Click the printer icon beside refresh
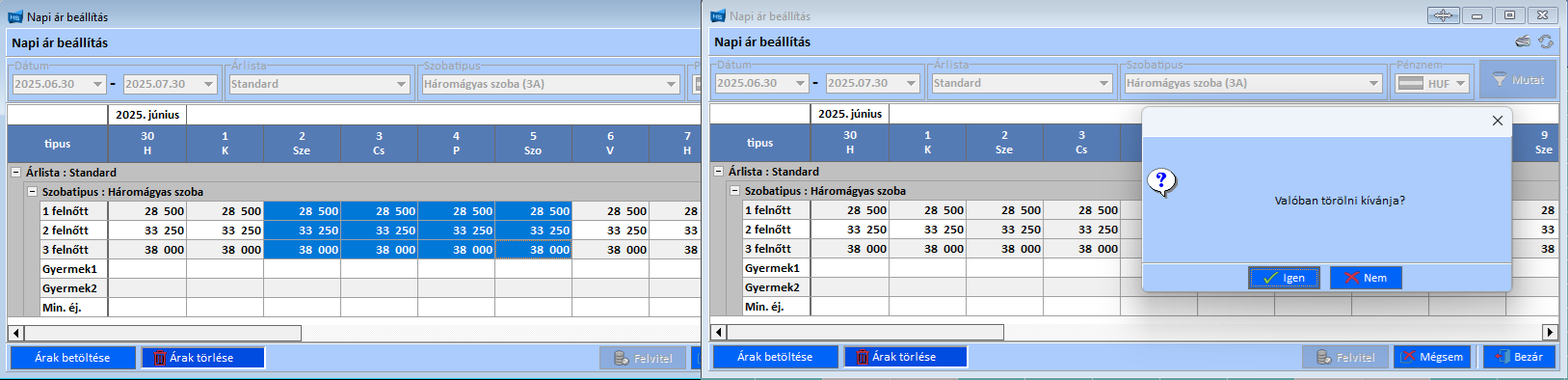 [x=1523, y=41]
